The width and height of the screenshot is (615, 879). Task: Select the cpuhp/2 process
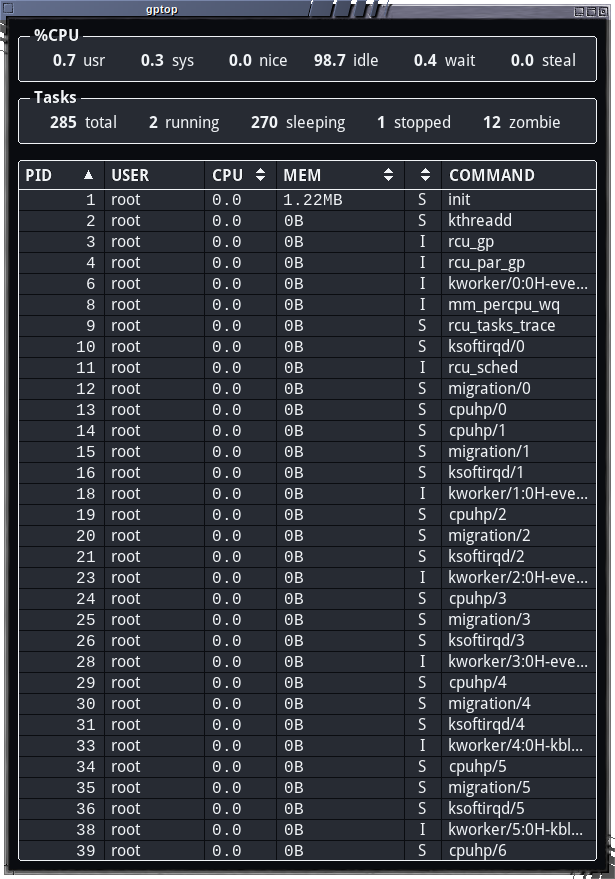[307, 515]
